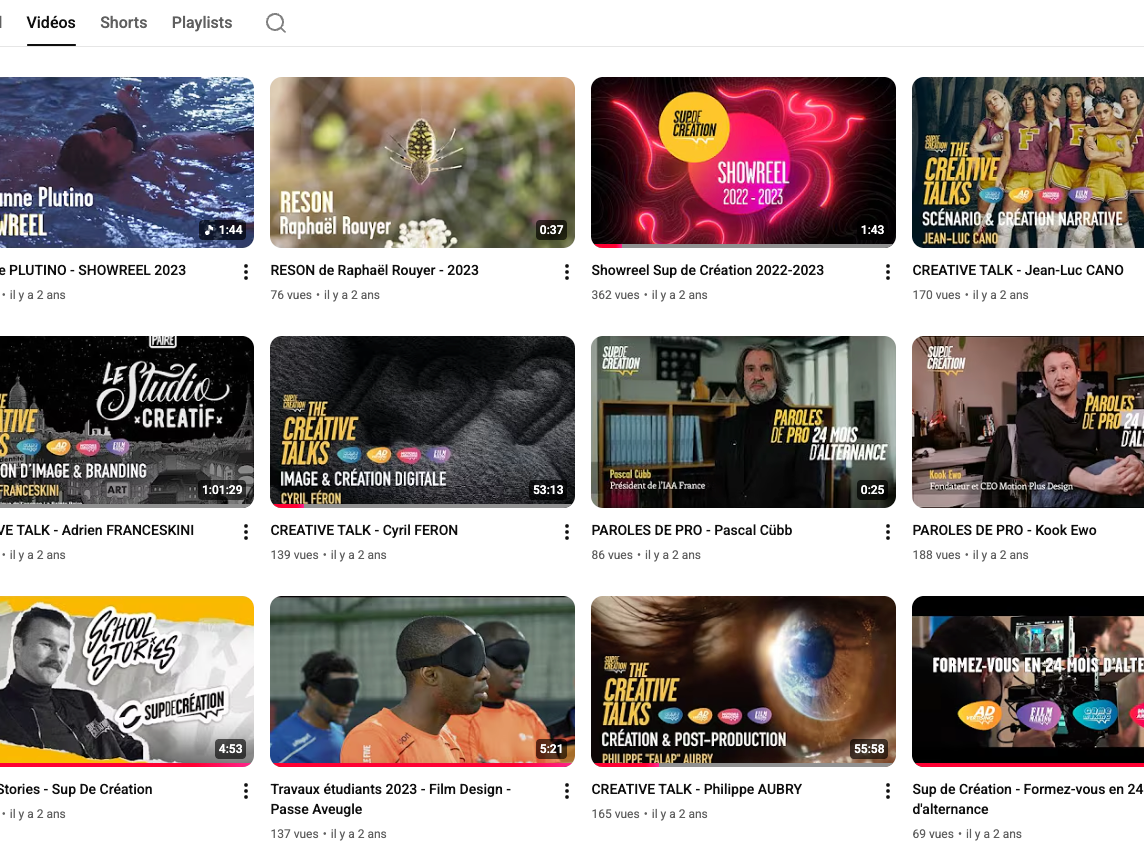Play the Cyril Féron Image & Création Digitale thumbnail

coord(422,421)
